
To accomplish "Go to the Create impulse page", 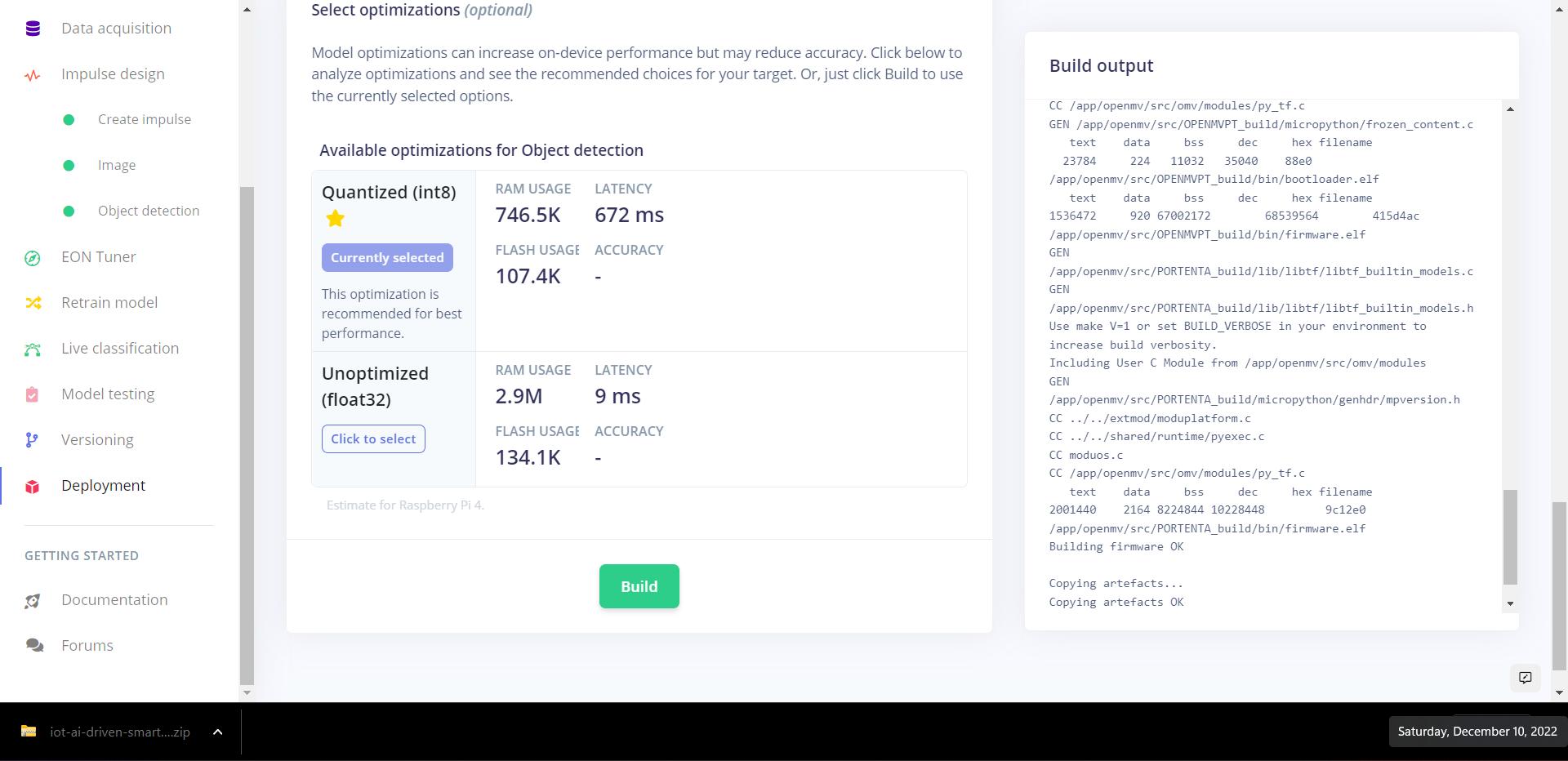I will pyautogui.click(x=145, y=119).
